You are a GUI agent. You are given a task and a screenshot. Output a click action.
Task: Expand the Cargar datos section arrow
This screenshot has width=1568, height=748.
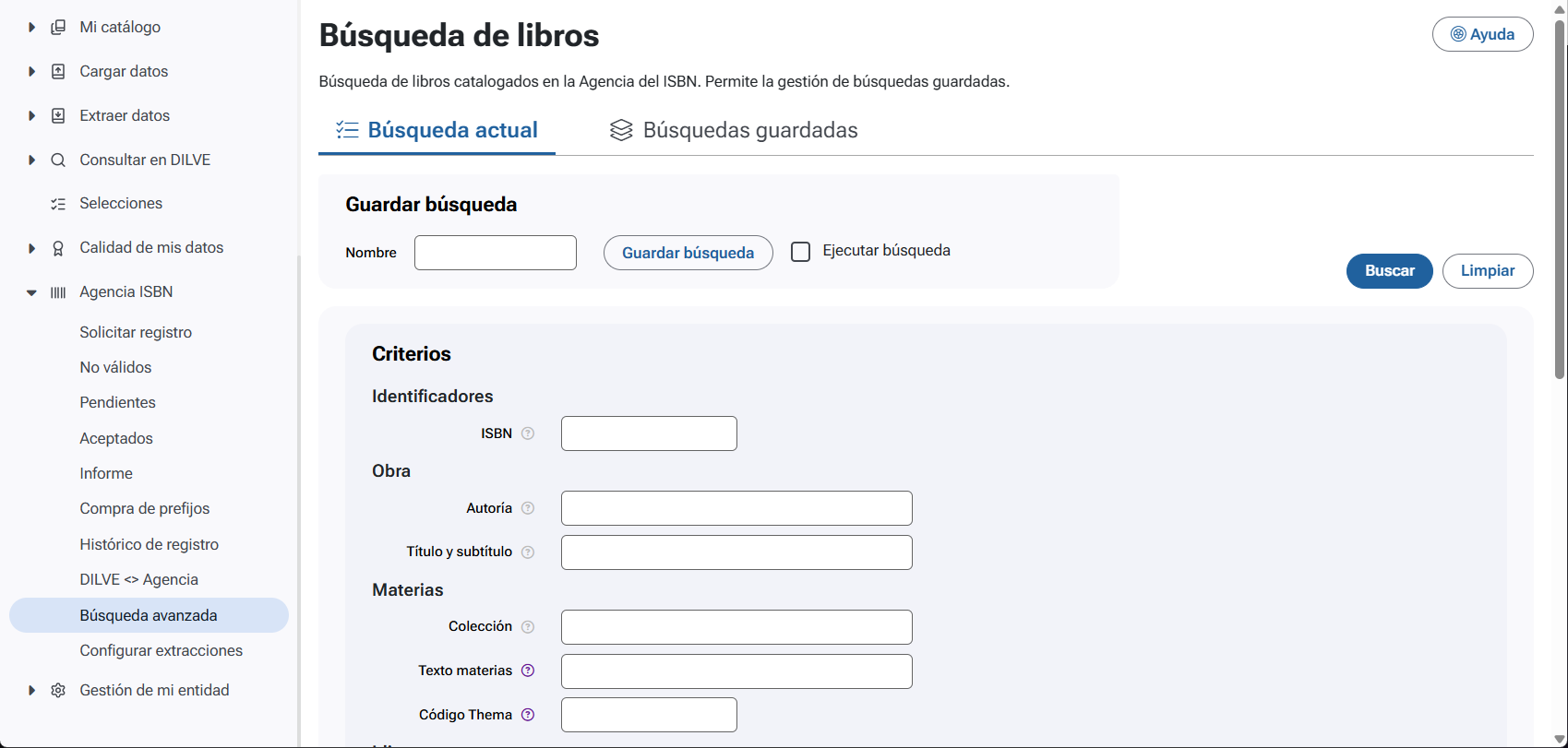point(31,72)
